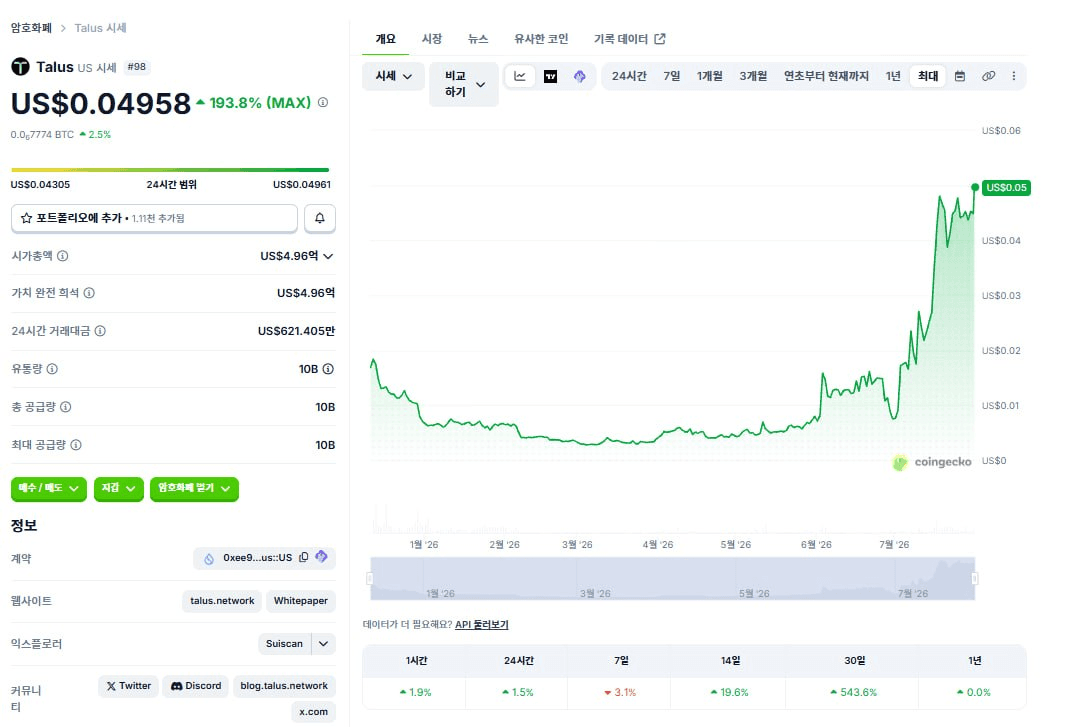This screenshot has height=727, width=1079.
Task: Select the 24시간 time range
Action: tap(629, 76)
